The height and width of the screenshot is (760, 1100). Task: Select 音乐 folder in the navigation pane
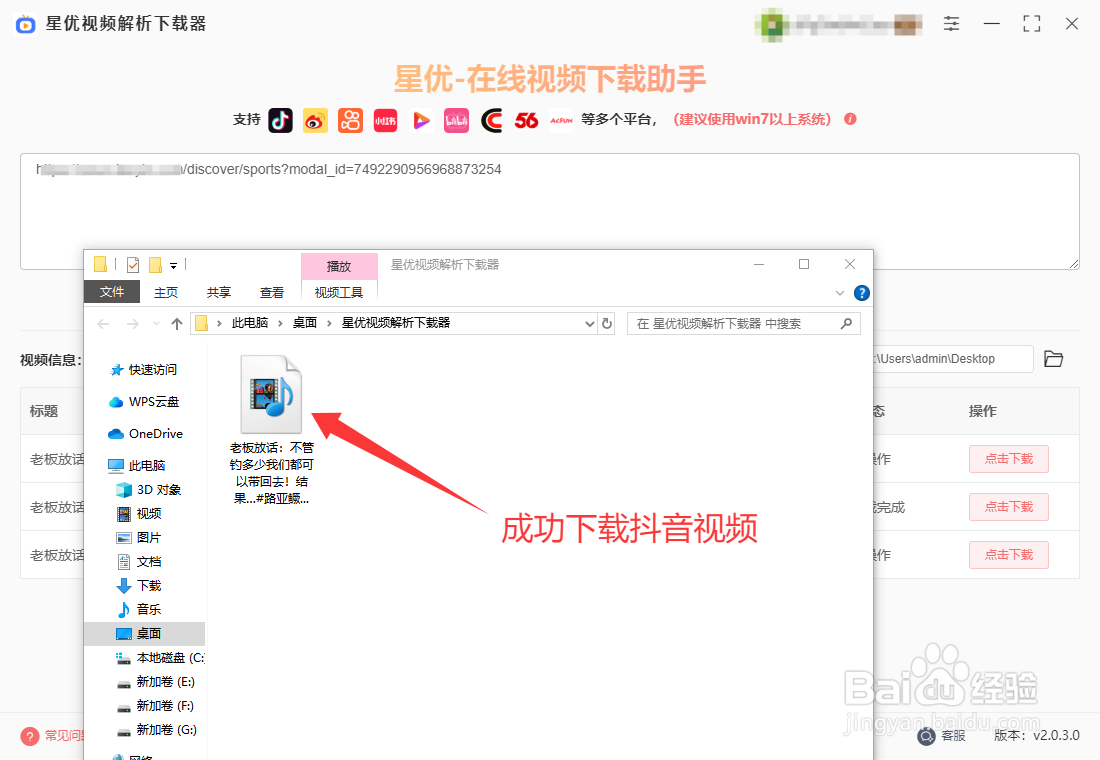[x=139, y=609]
